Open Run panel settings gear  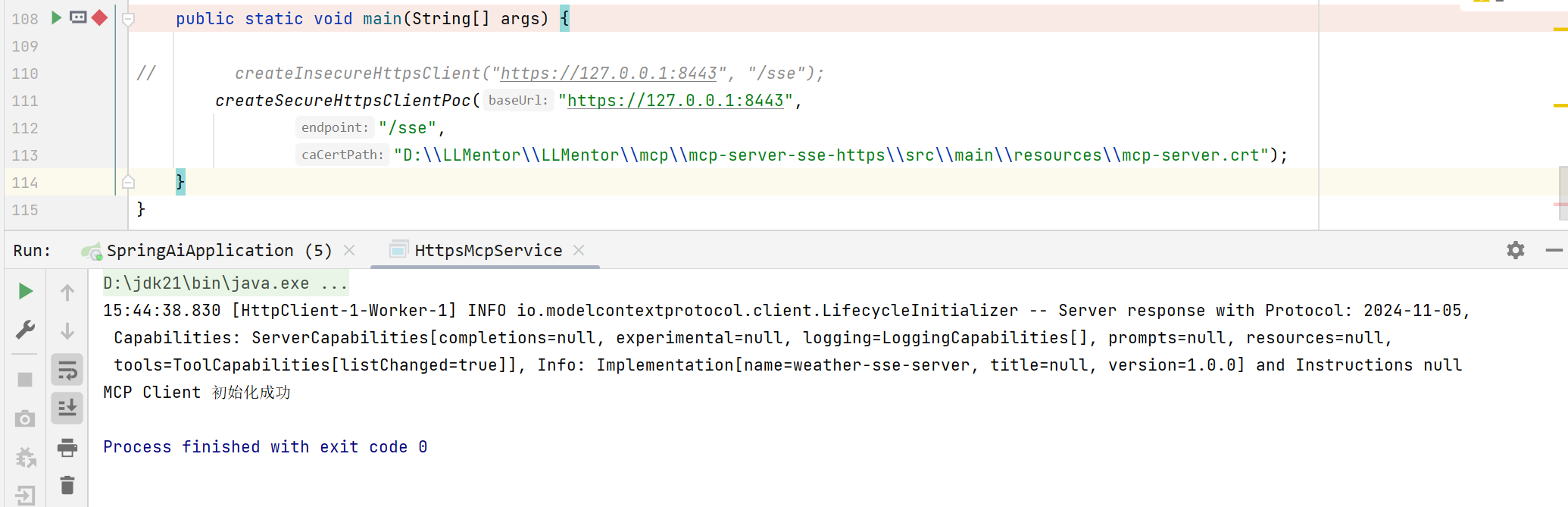coord(1515,250)
